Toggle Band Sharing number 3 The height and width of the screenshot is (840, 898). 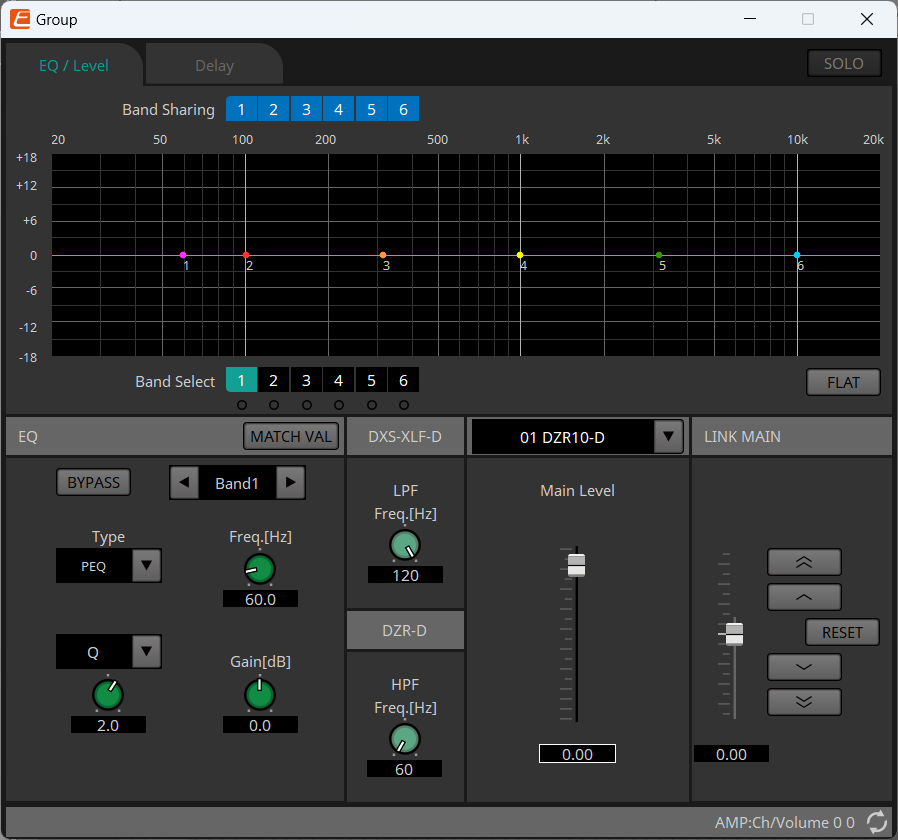click(x=306, y=109)
